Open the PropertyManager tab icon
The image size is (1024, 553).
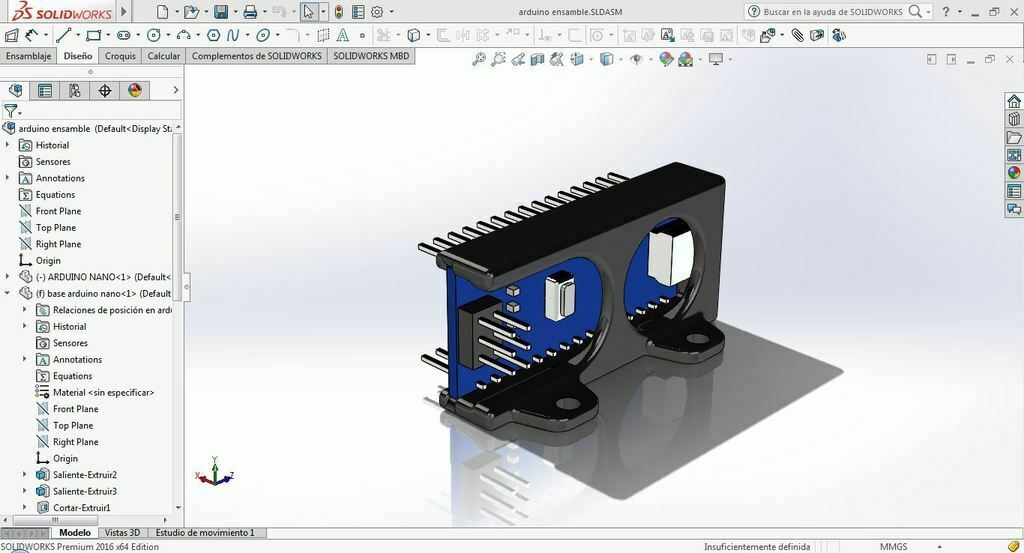45,90
